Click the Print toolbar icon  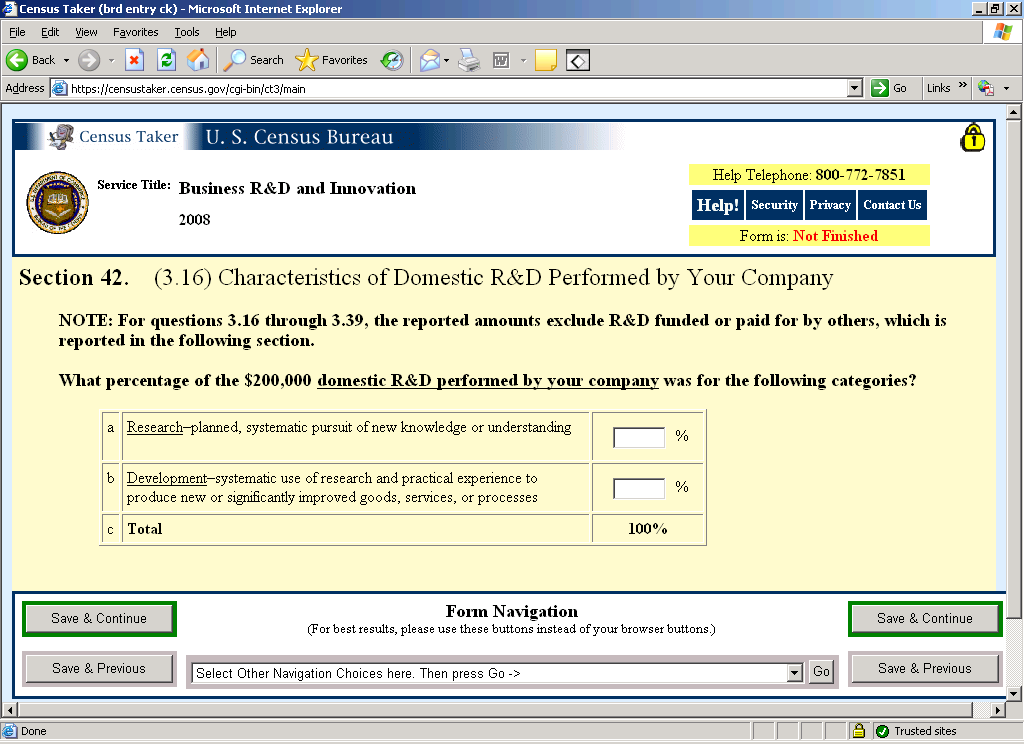tap(469, 60)
